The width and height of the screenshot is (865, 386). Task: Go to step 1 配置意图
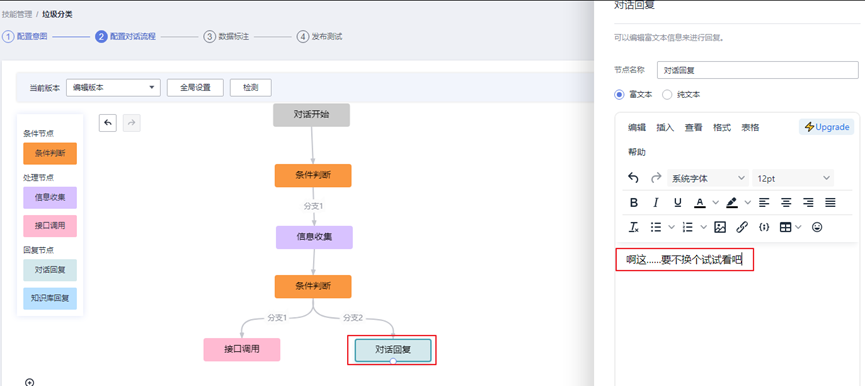[25, 36]
